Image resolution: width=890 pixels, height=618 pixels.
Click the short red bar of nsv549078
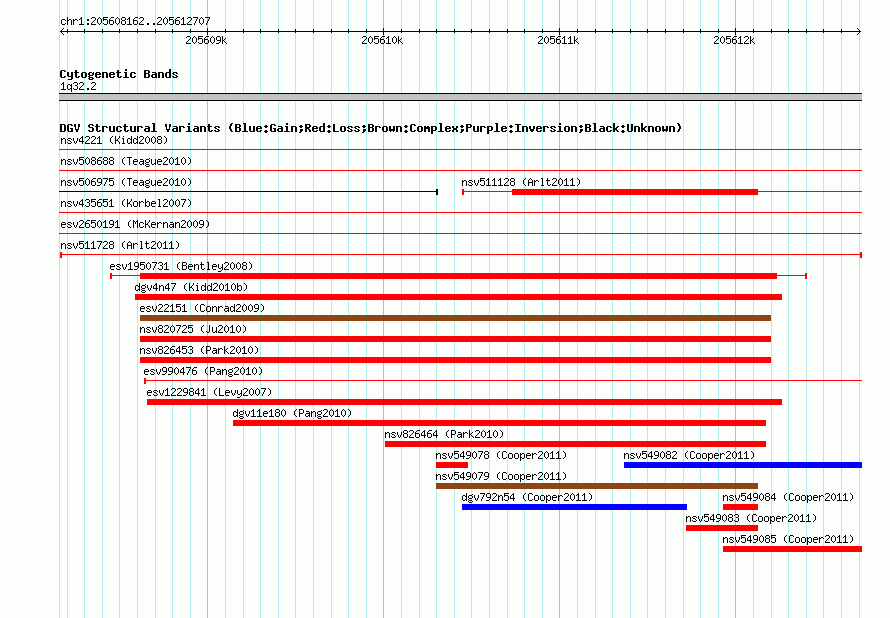pyautogui.click(x=452, y=465)
